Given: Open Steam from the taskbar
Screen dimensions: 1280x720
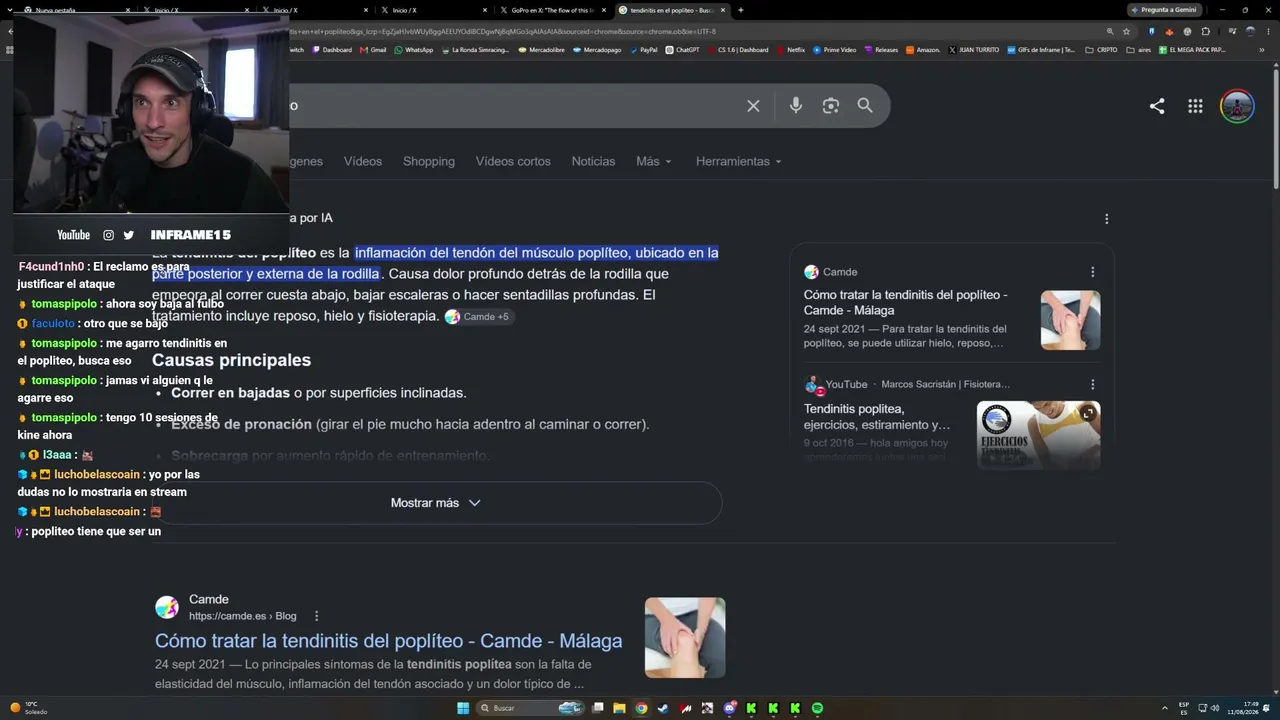Looking at the screenshot, I should point(663,708).
